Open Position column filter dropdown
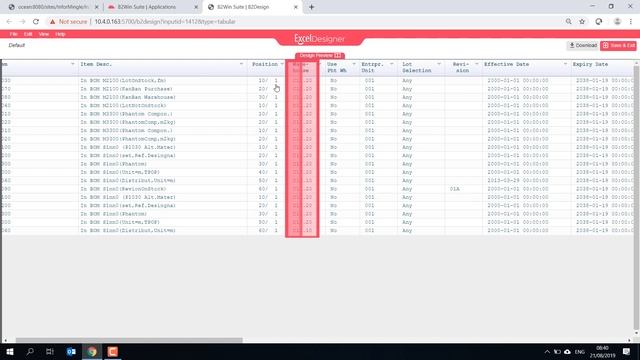 282,64
